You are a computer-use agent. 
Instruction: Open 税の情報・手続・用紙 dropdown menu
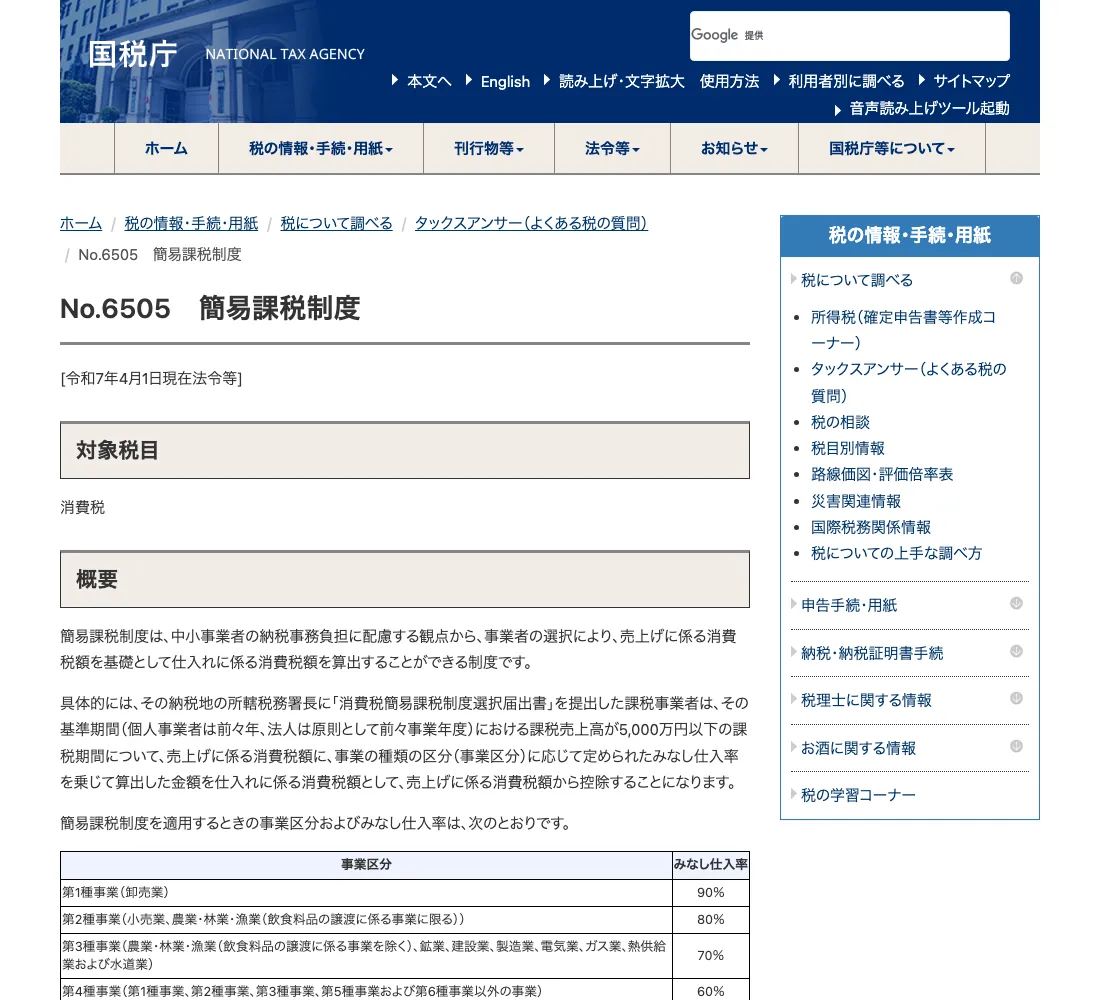pyautogui.click(x=321, y=148)
